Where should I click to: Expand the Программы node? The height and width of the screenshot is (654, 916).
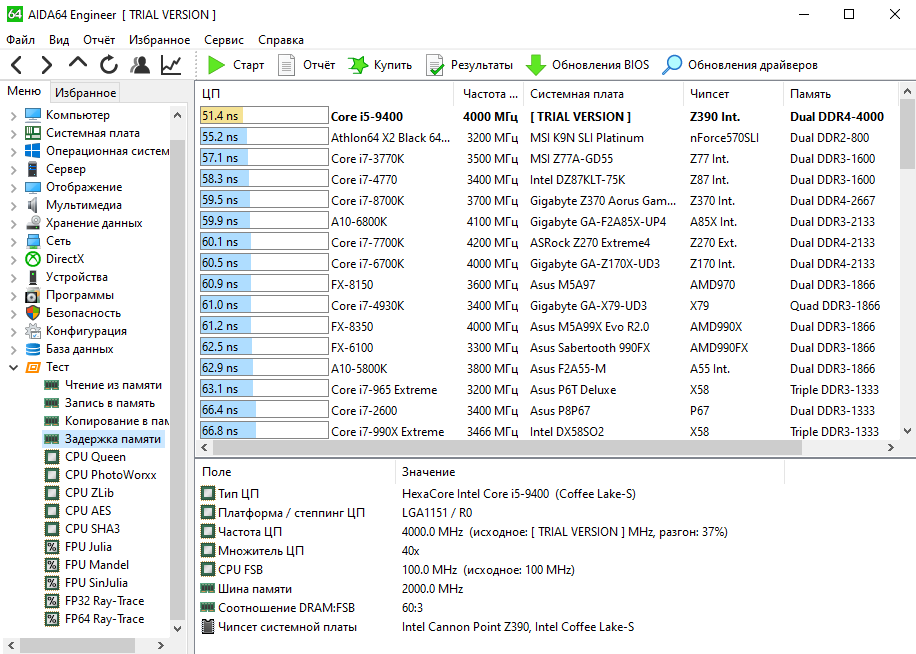(x=13, y=296)
